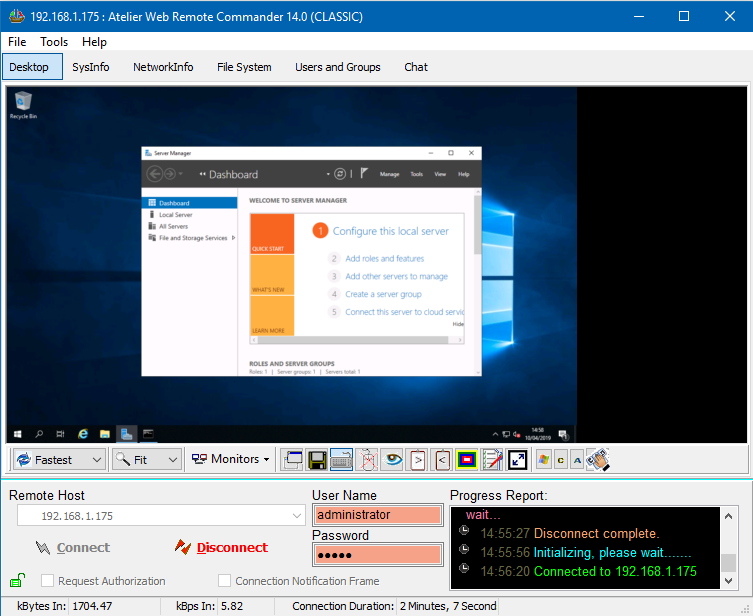Click the hand-on-keyboard keys icon
The width and height of the screenshot is (753, 616).
(598, 460)
